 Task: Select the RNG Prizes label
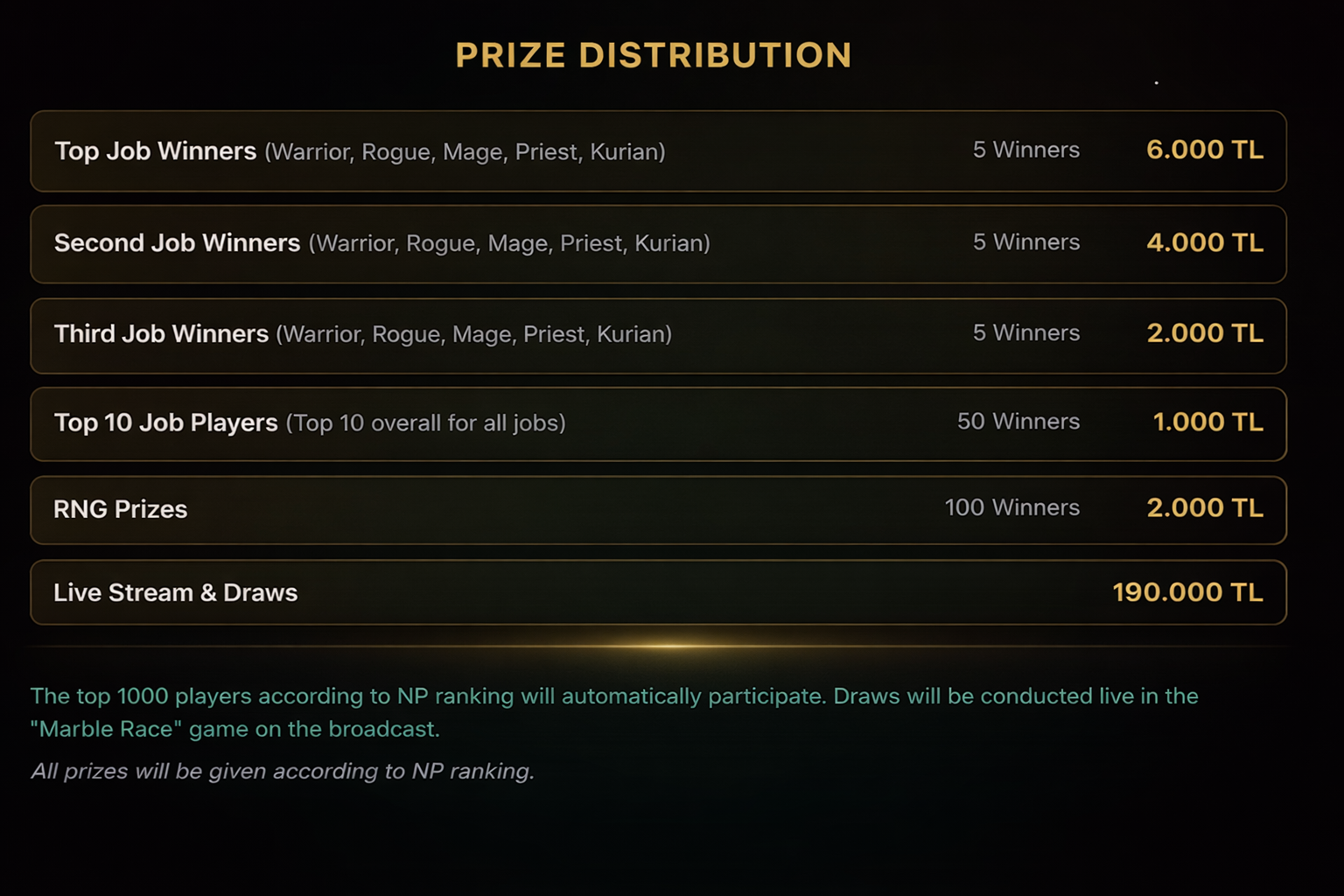point(120,509)
